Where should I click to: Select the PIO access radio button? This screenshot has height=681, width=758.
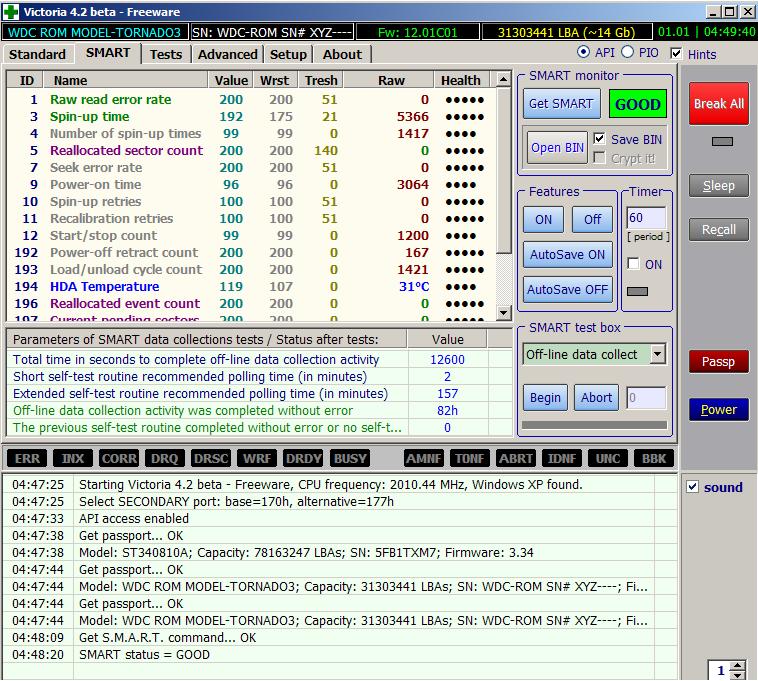(x=627, y=52)
